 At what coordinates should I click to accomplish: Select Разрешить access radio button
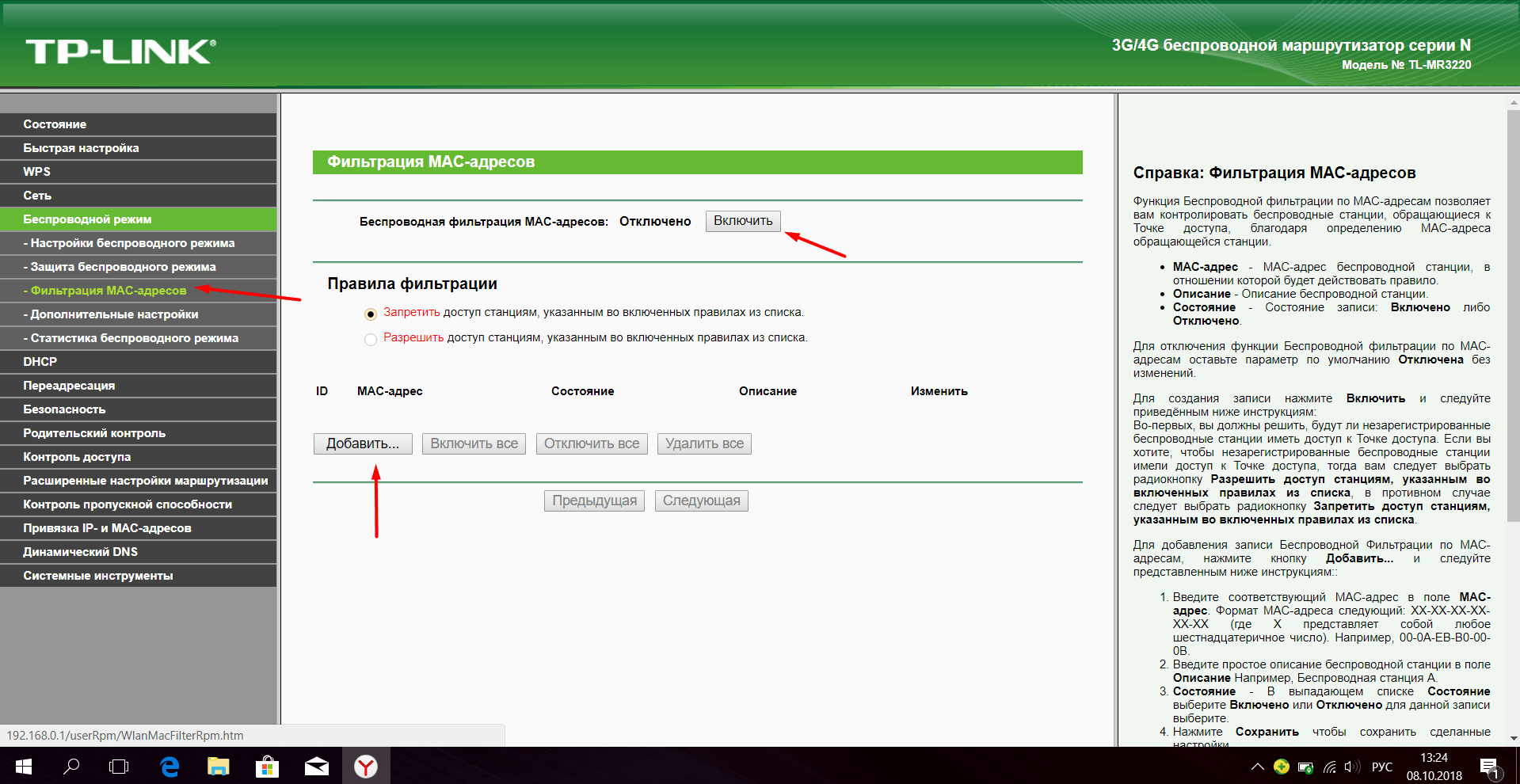[x=370, y=340]
